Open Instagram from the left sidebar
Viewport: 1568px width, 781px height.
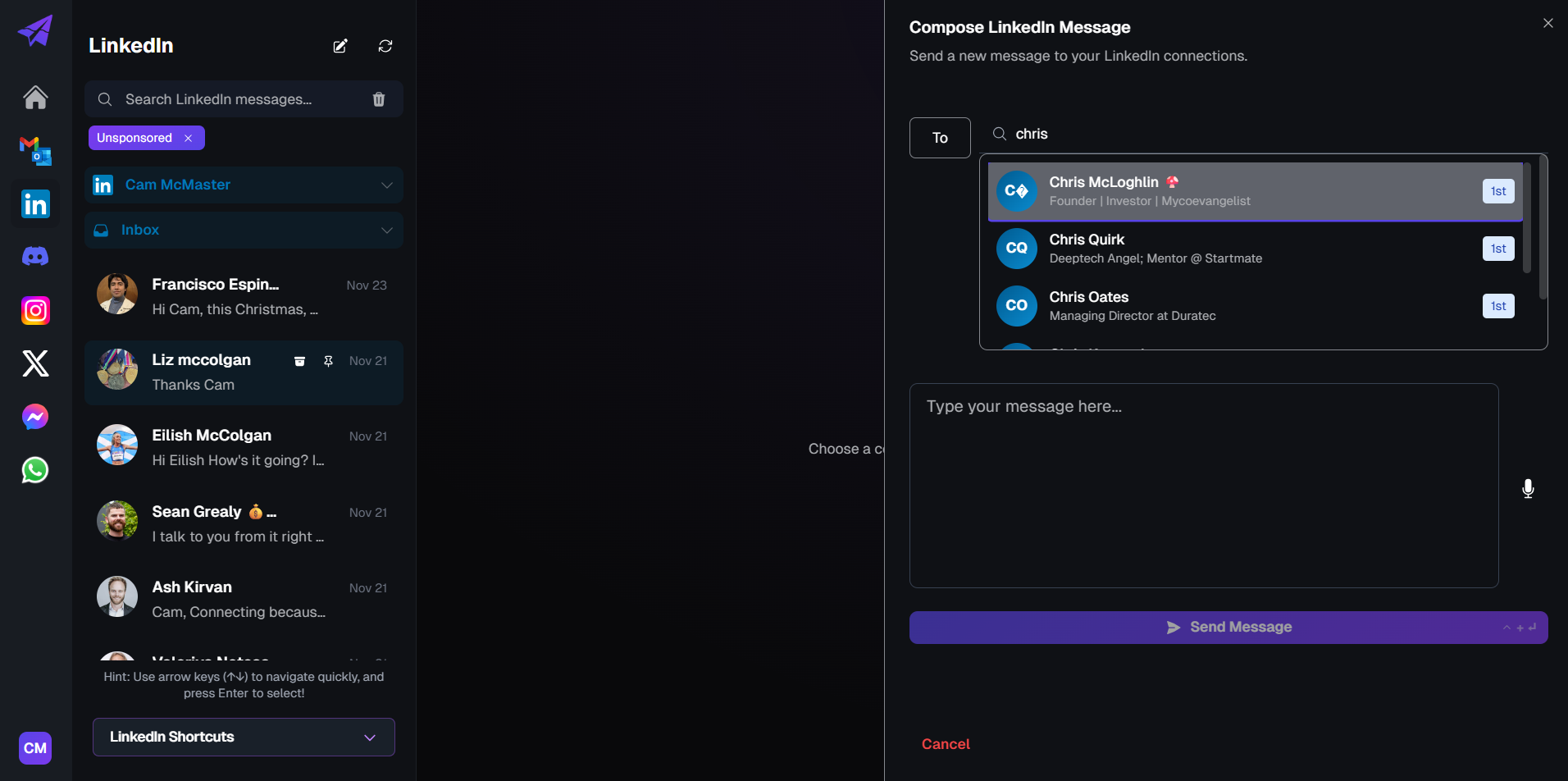[x=35, y=310]
